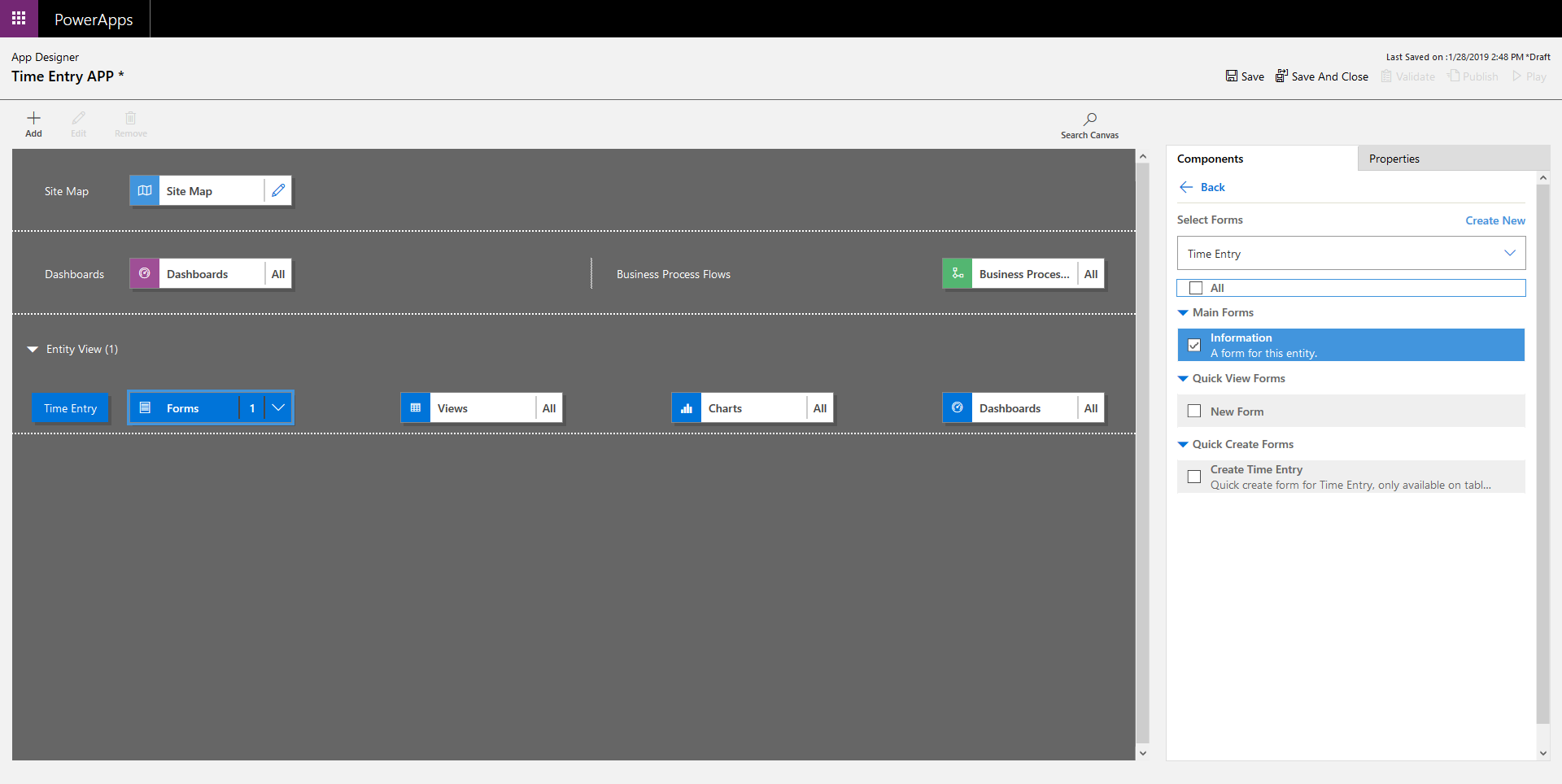Click the purple Dashboards tile icon

[x=145, y=274]
